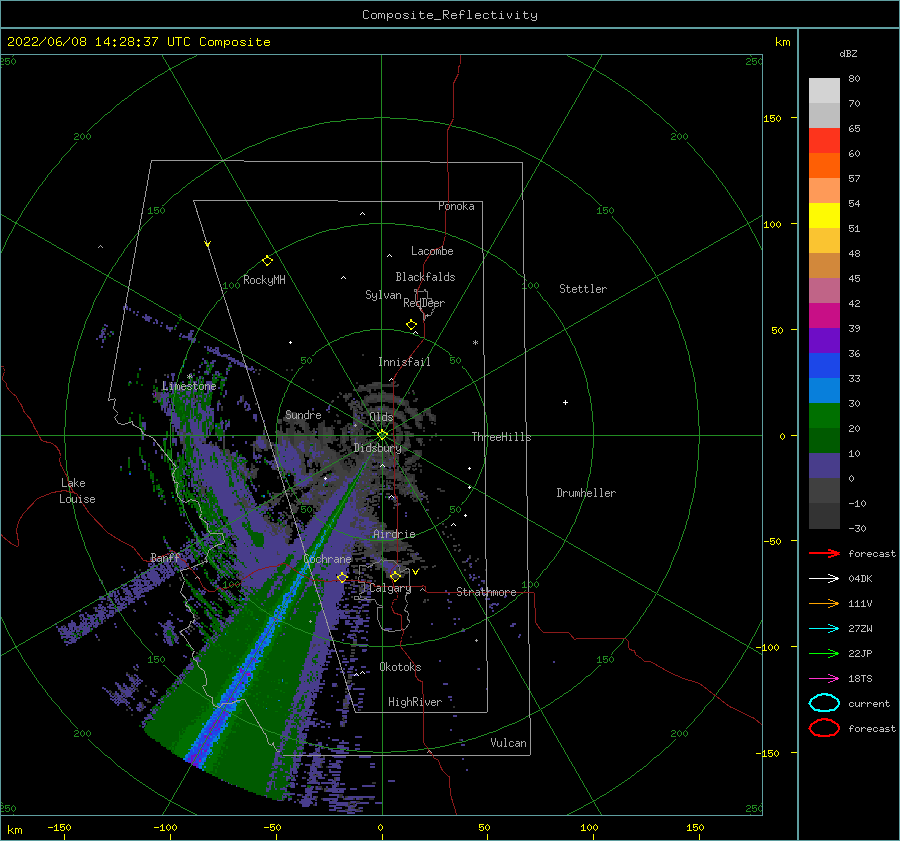Click the Cochrane label
Viewport: 900px width, 841px height.
[327, 559]
